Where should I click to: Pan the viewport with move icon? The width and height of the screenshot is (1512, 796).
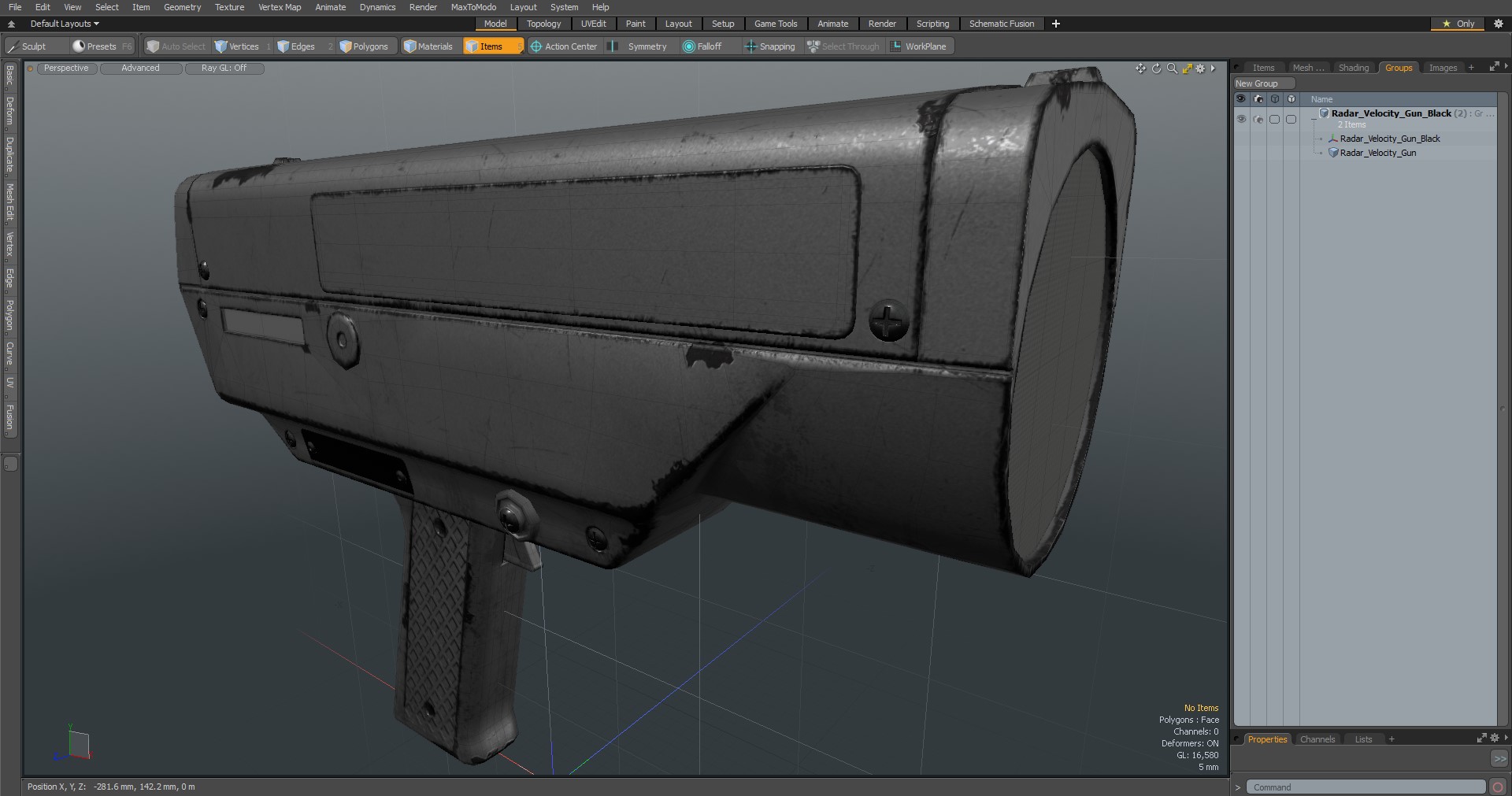[x=1140, y=68]
